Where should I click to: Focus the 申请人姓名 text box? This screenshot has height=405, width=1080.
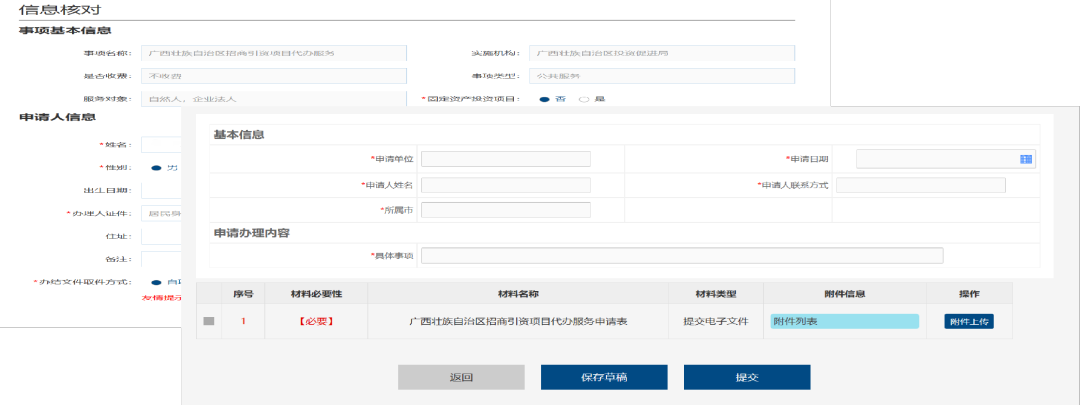(505, 185)
